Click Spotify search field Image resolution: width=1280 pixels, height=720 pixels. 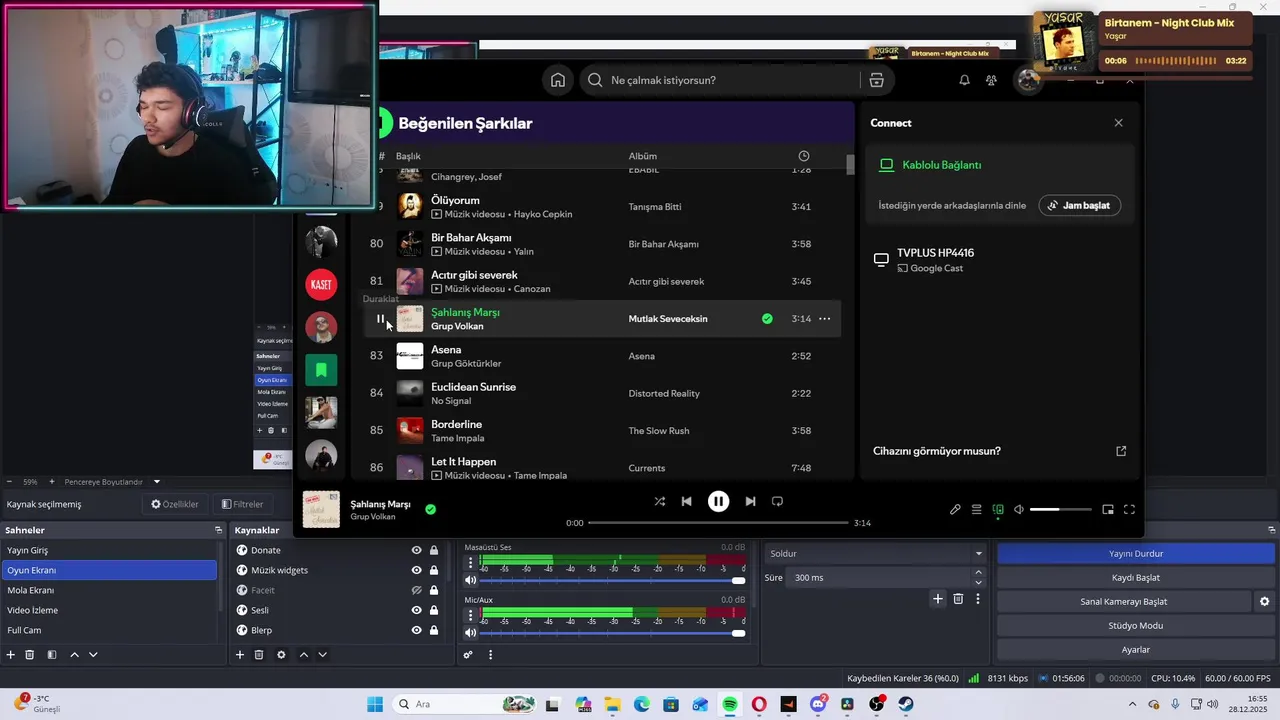coord(720,80)
